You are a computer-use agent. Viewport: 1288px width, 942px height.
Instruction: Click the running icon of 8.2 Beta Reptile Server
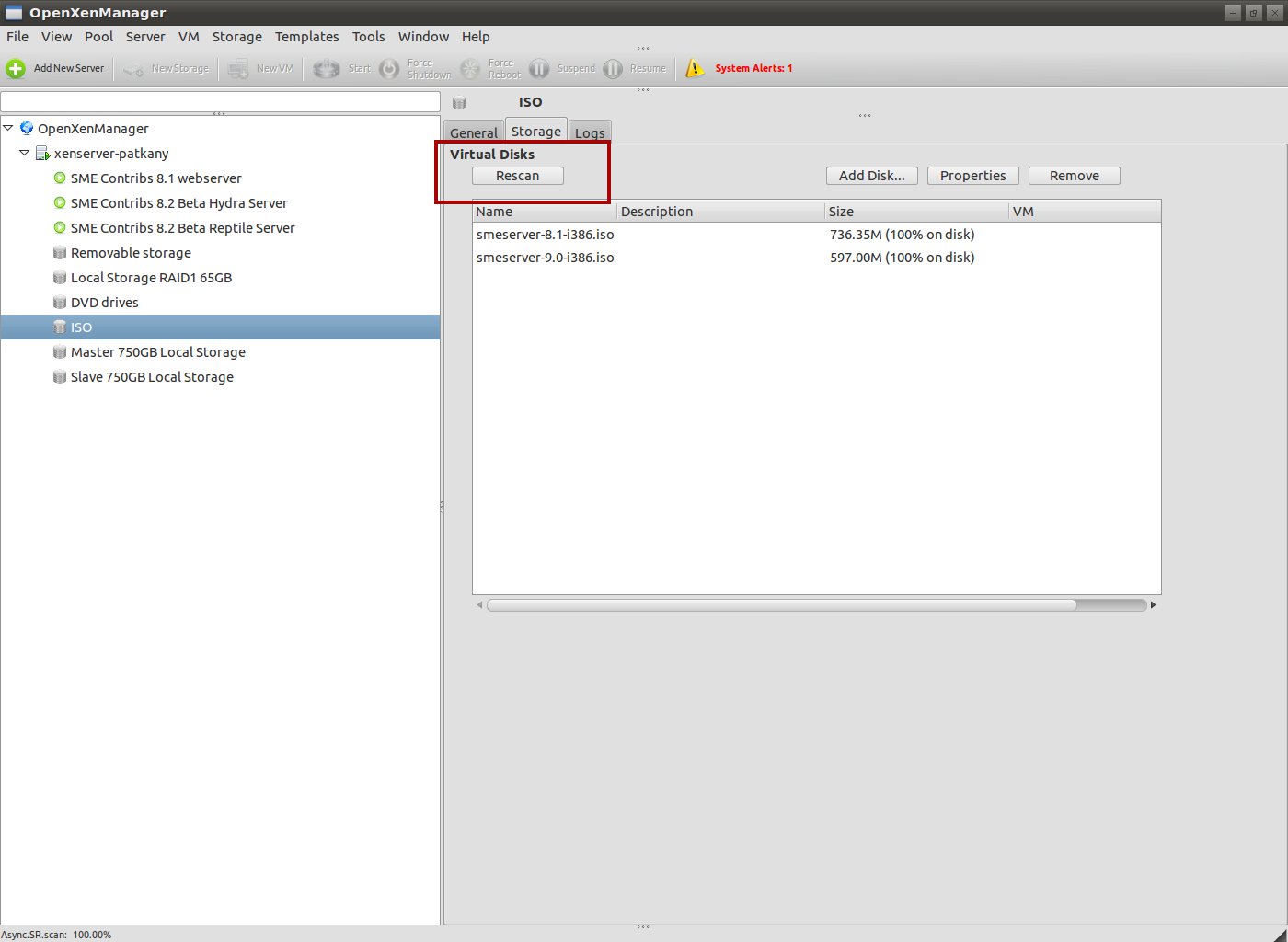tap(60, 227)
